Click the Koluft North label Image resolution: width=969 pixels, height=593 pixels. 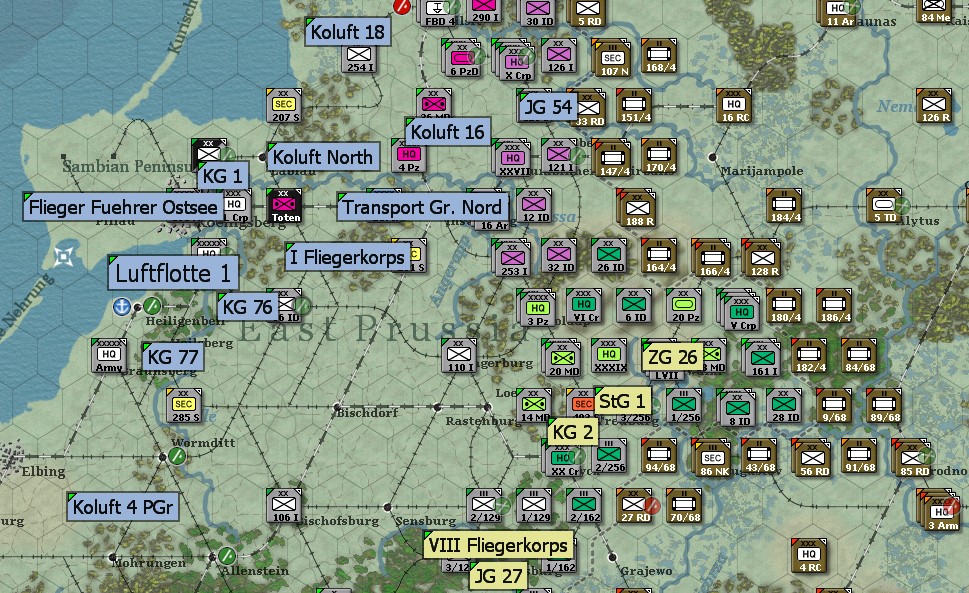click(323, 157)
